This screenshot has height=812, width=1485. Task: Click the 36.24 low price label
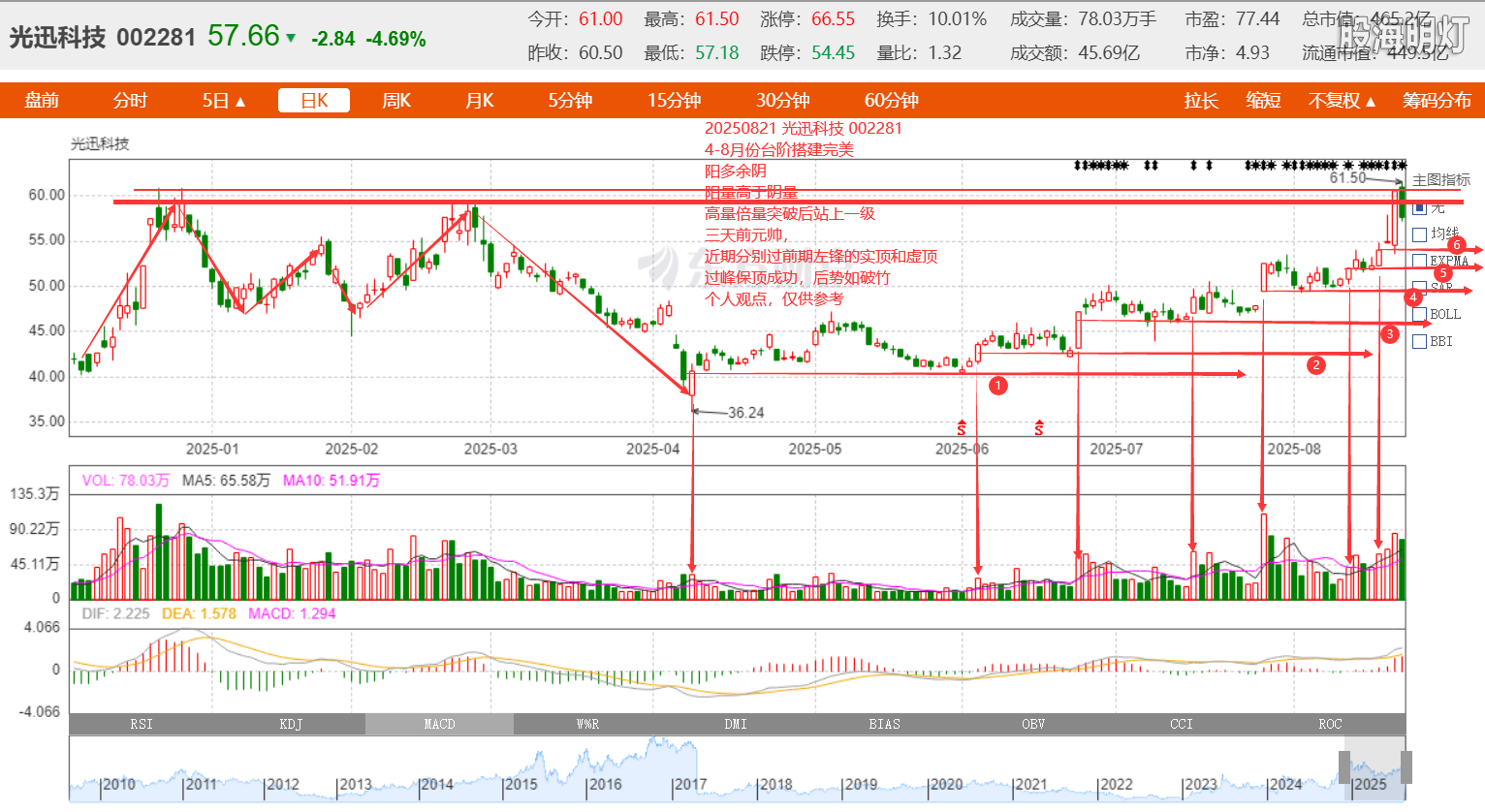click(x=746, y=413)
